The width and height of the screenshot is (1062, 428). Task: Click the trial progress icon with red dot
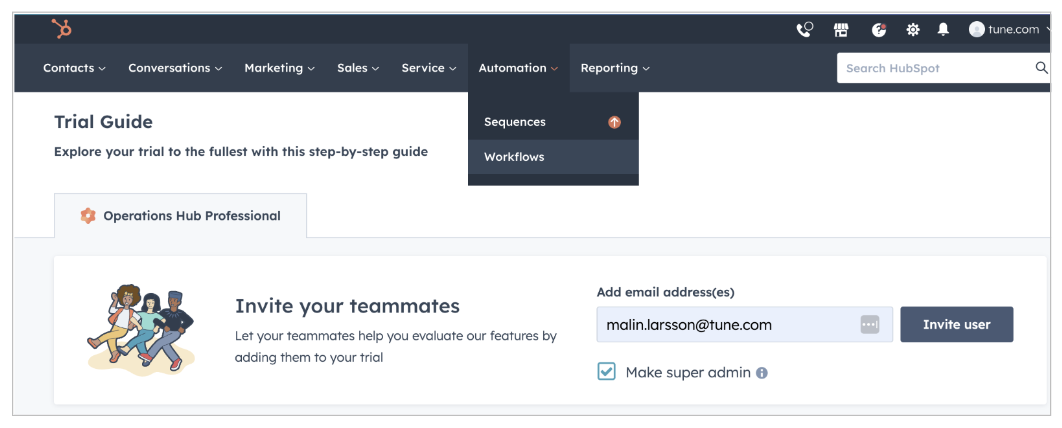coord(878,30)
